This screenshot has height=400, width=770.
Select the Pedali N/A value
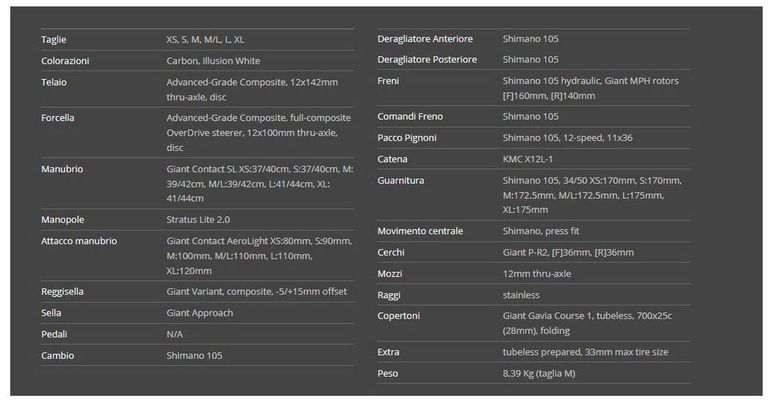[174, 334]
